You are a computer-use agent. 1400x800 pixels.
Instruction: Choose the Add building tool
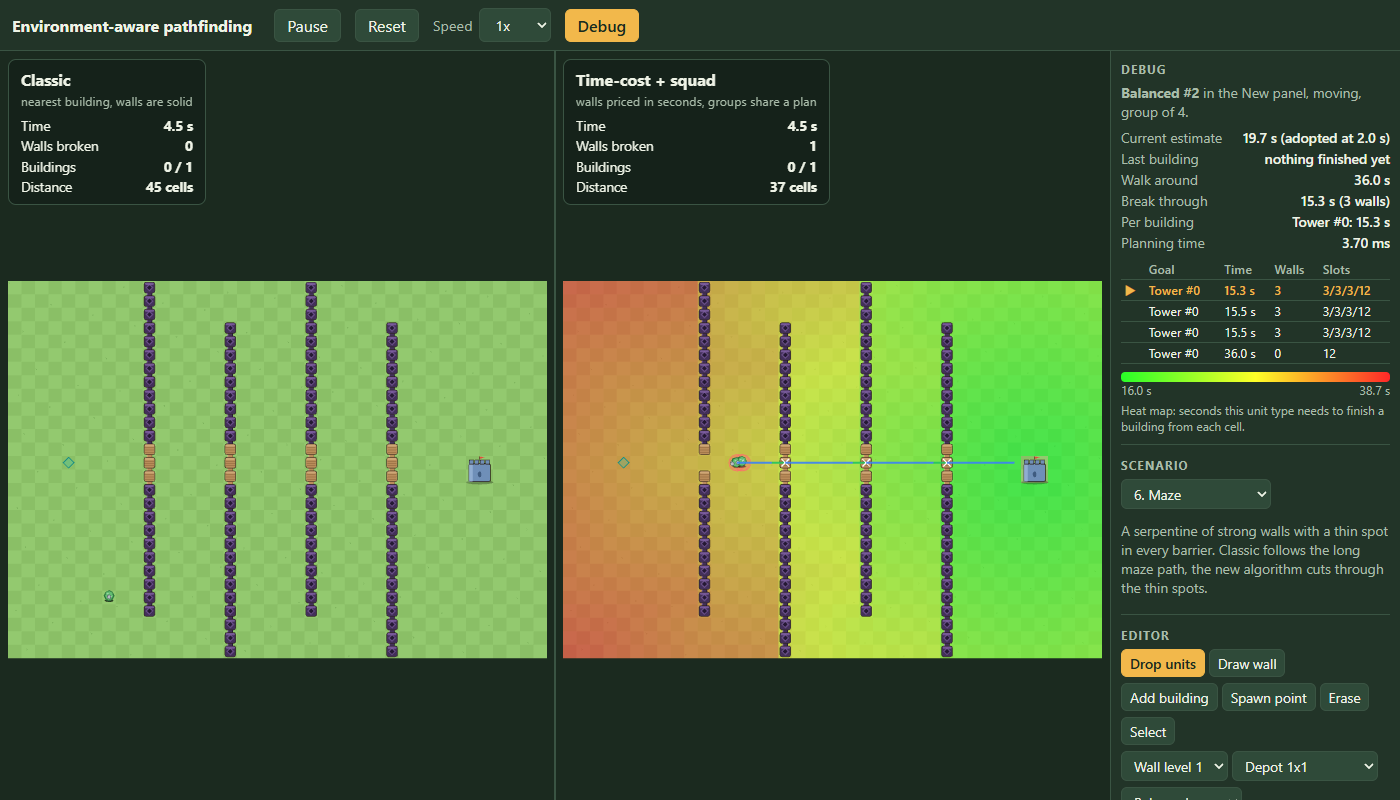[x=1169, y=698]
